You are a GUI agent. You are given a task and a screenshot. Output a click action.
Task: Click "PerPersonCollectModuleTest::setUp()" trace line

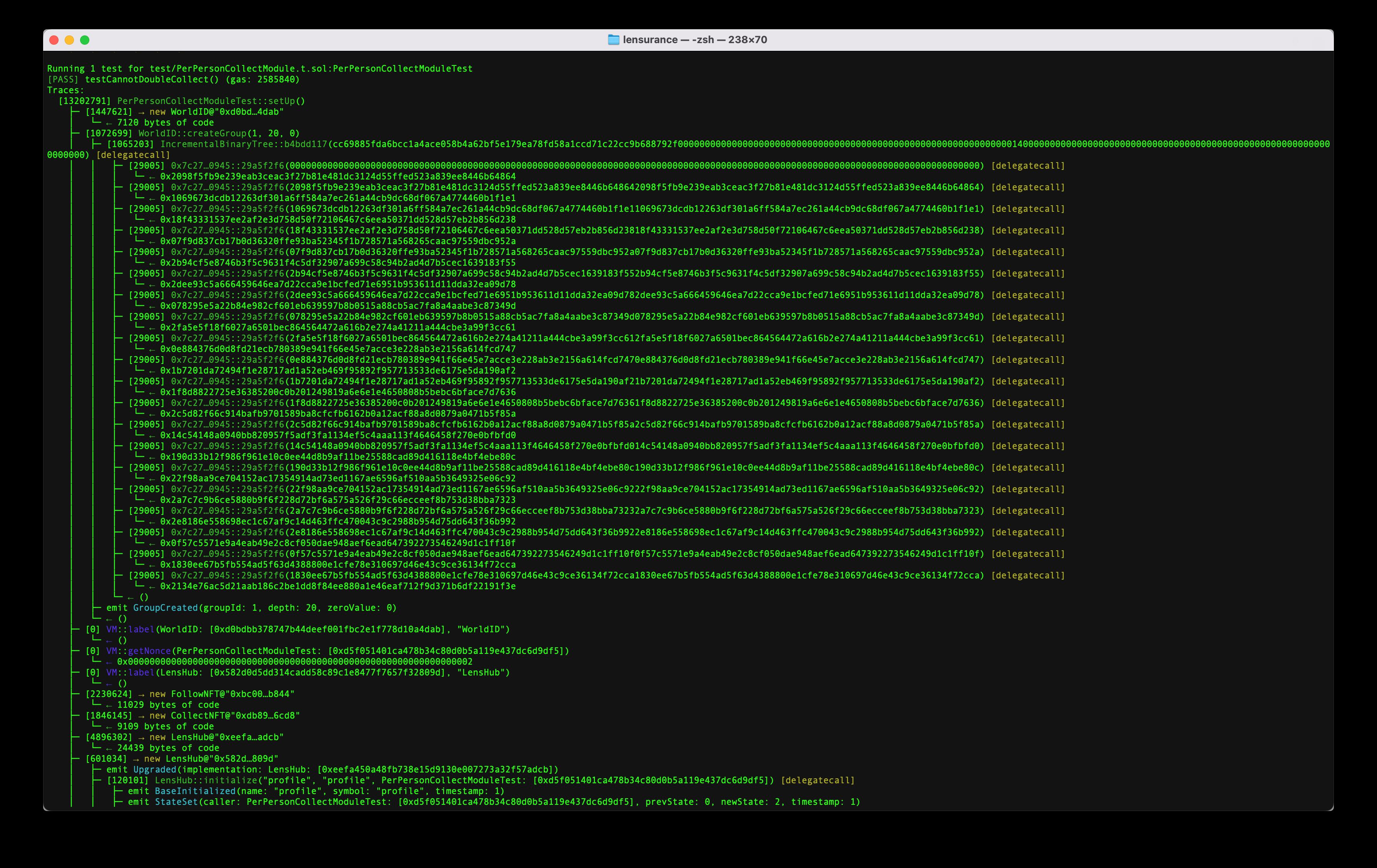pyautogui.click(x=211, y=101)
